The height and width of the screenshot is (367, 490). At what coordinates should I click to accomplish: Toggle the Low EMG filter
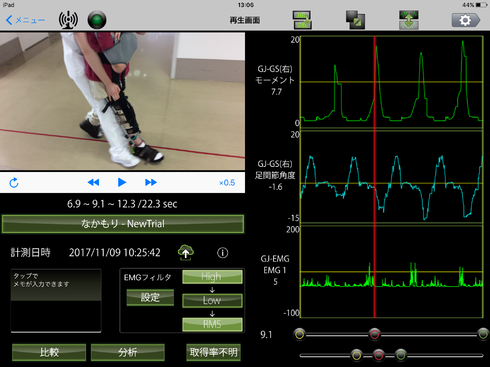212,300
